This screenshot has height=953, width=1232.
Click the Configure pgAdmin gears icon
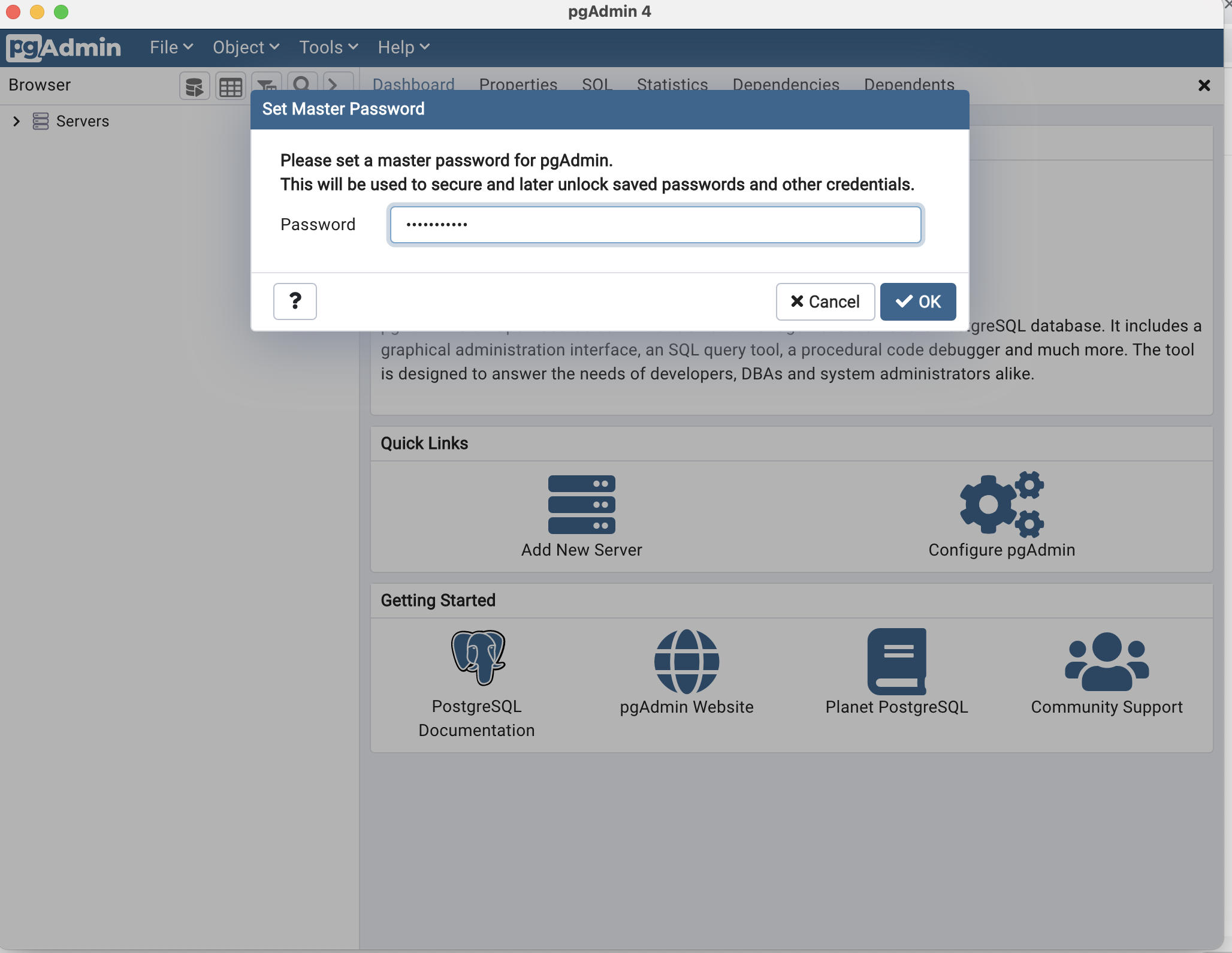[x=1001, y=503]
